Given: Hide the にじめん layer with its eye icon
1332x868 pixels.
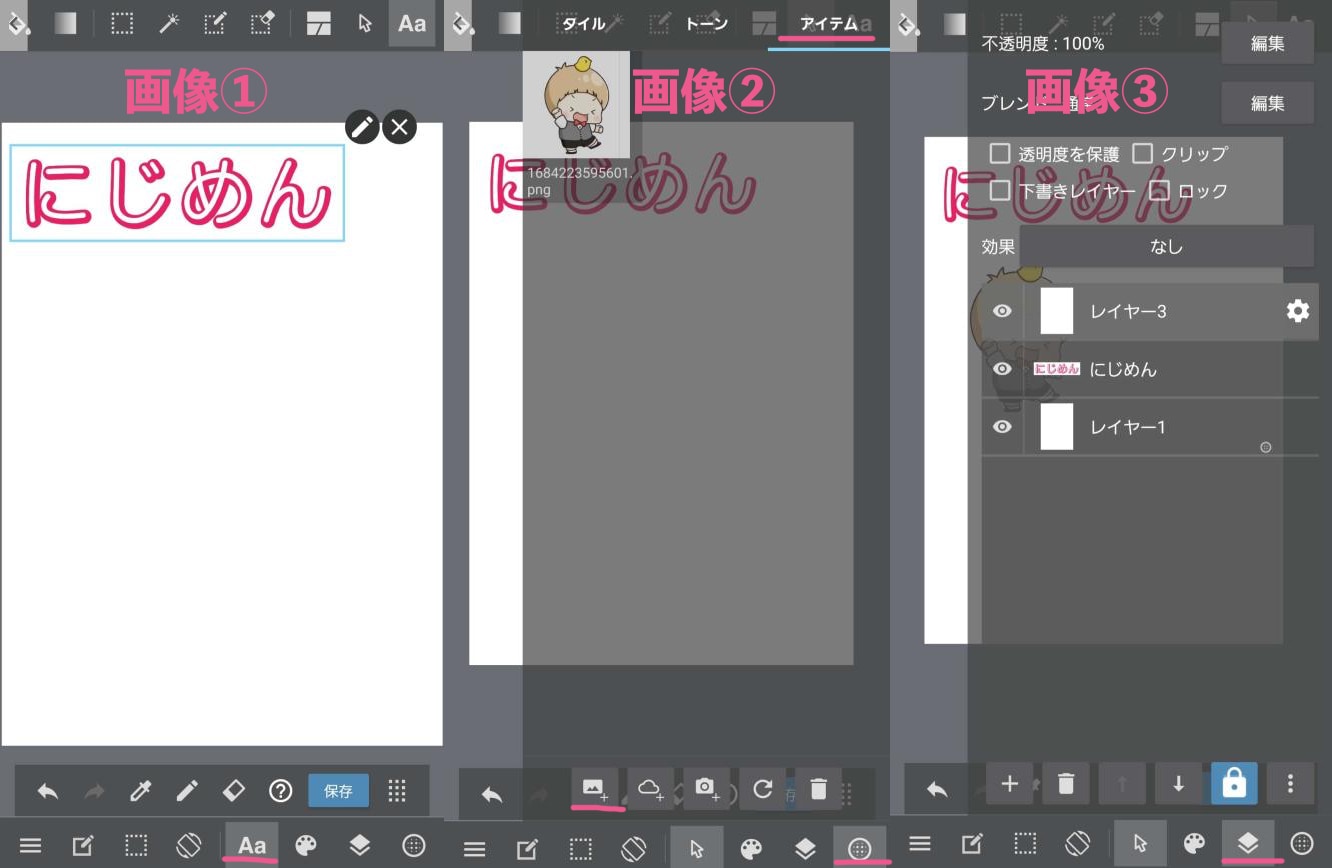Looking at the screenshot, I should pyautogui.click(x=1002, y=369).
